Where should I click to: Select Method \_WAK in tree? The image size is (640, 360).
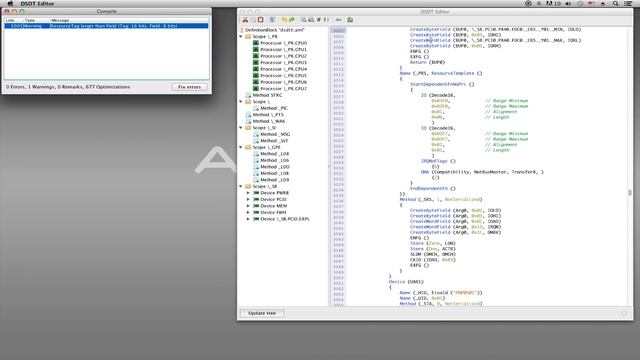pyautogui.click(x=269, y=121)
